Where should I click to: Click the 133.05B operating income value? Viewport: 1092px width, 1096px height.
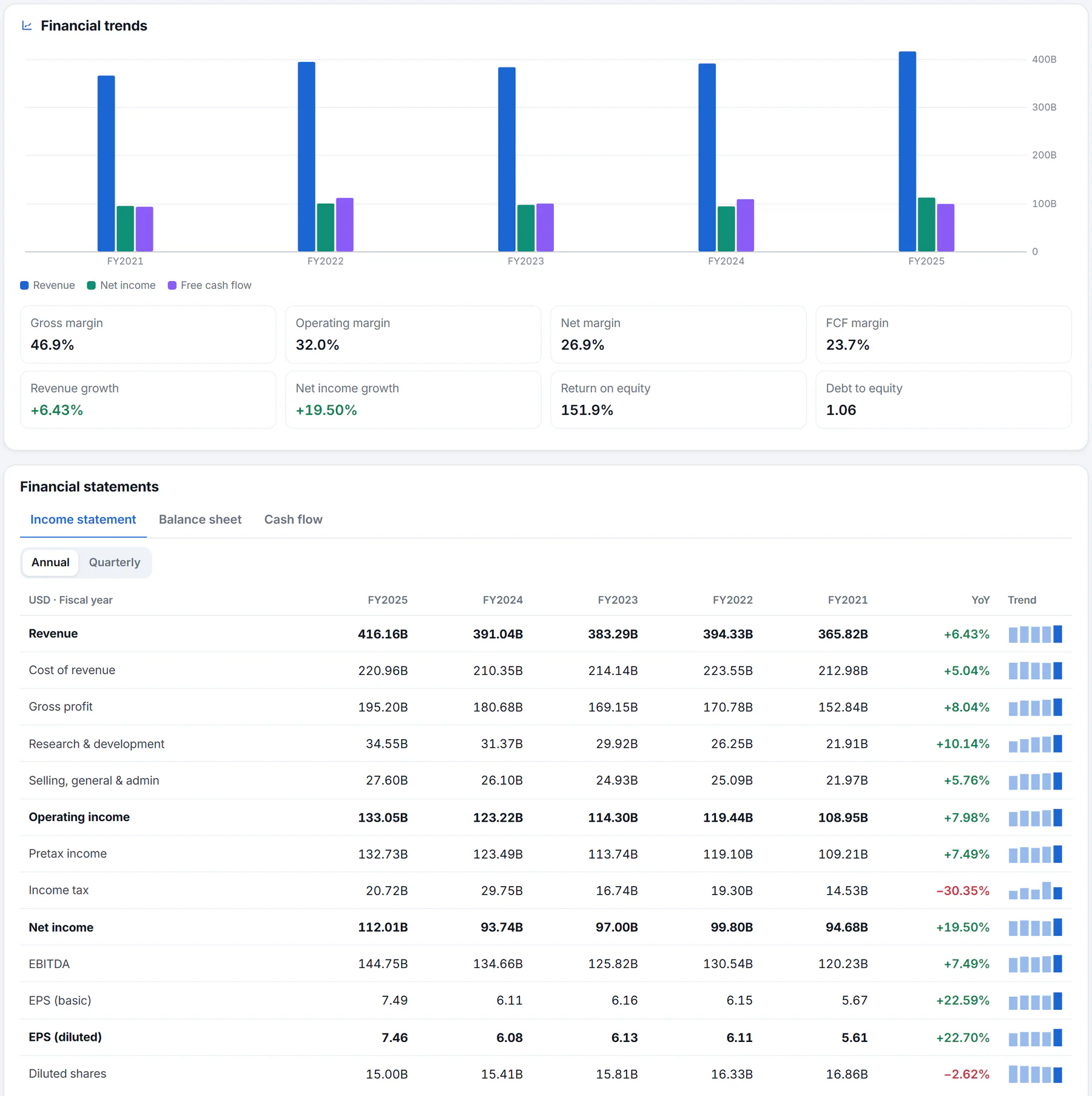click(383, 817)
